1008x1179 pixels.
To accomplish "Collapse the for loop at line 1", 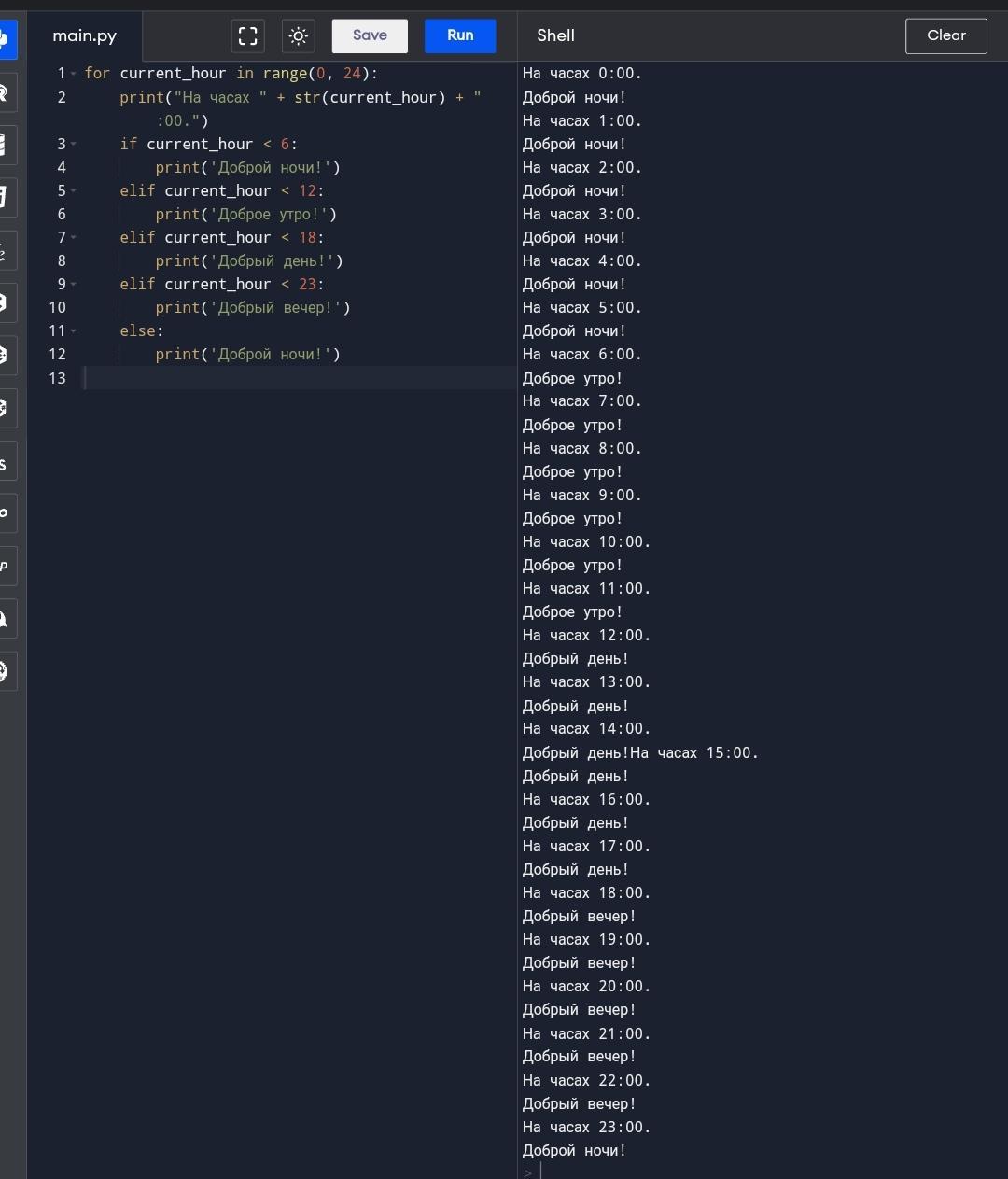I will pos(74,74).
